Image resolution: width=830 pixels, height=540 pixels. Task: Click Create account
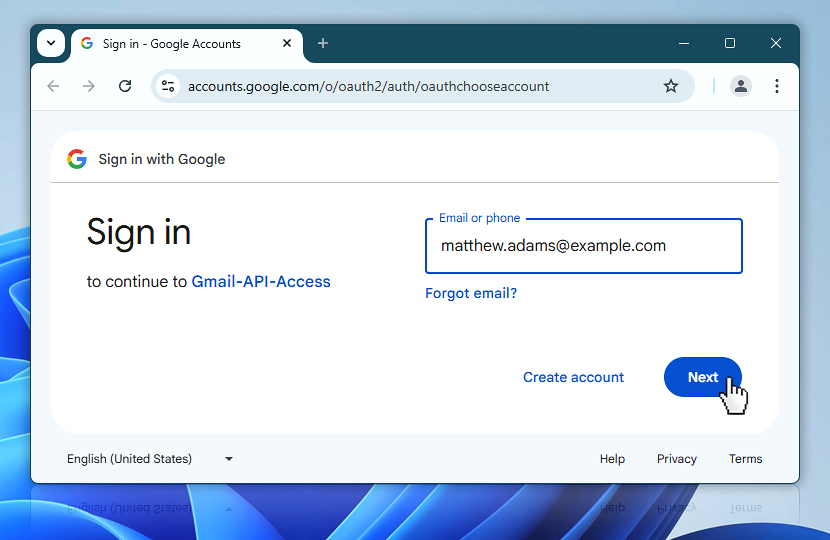[573, 377]
